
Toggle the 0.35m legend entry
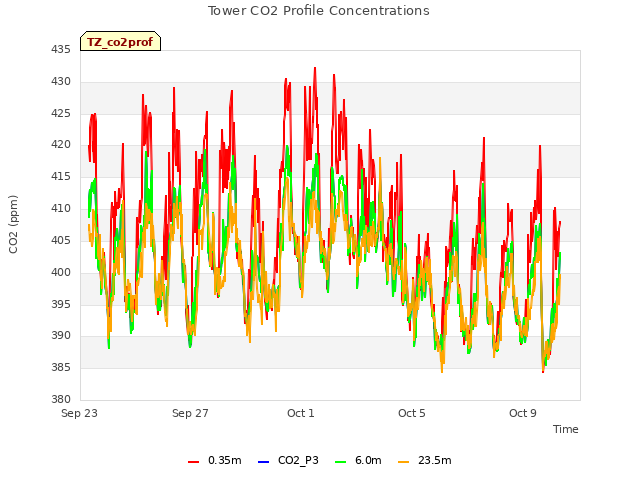(215, 461)
